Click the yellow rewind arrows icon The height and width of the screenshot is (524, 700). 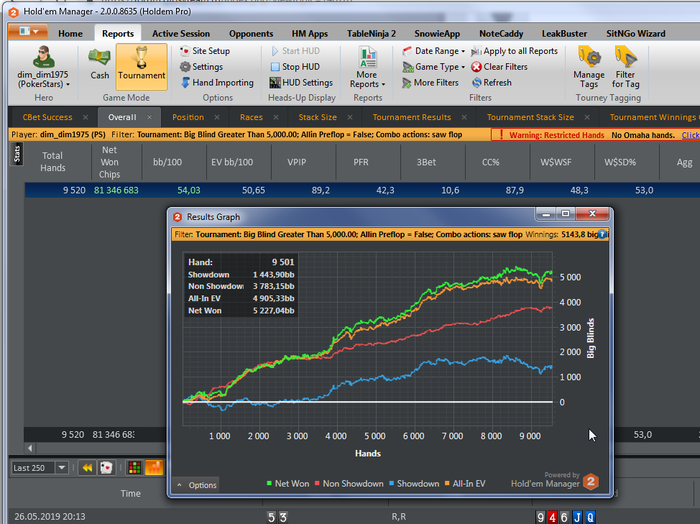point(87,468)
